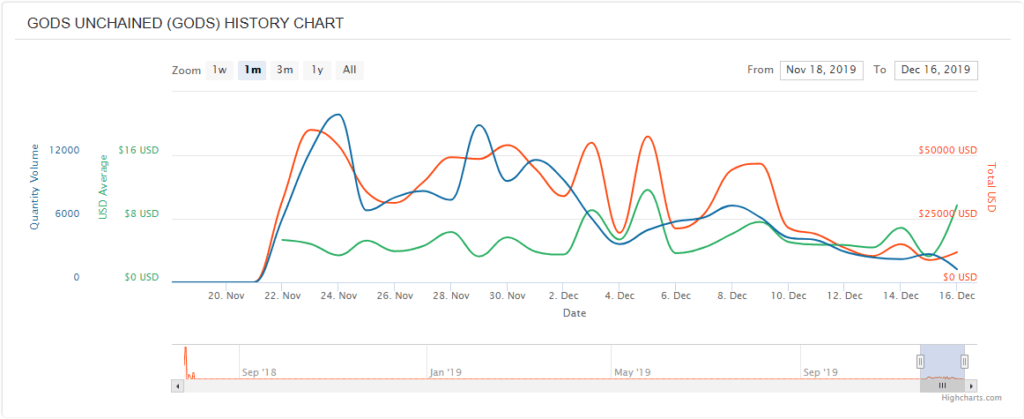This screenshot has width=1024, height=419.
Task: Click the blue line peak near 24. Nov
Action: [338, 115]
